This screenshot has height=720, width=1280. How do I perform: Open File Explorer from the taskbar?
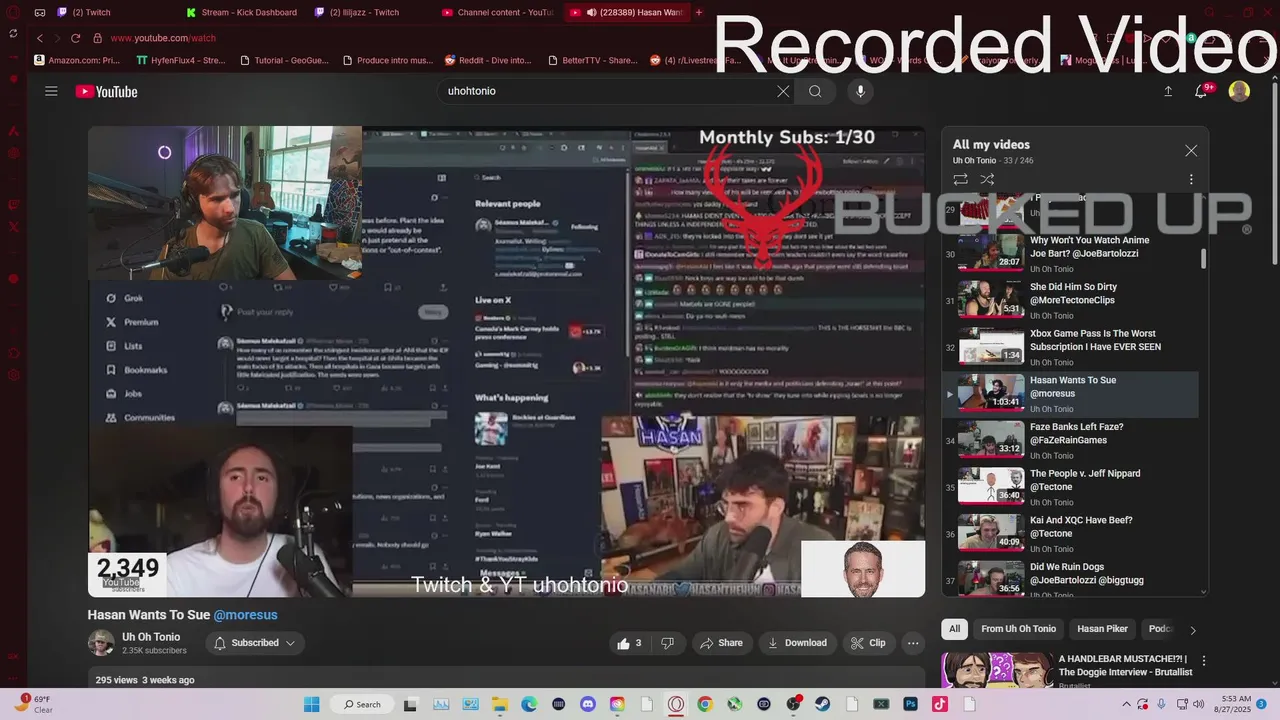(499, 704)
